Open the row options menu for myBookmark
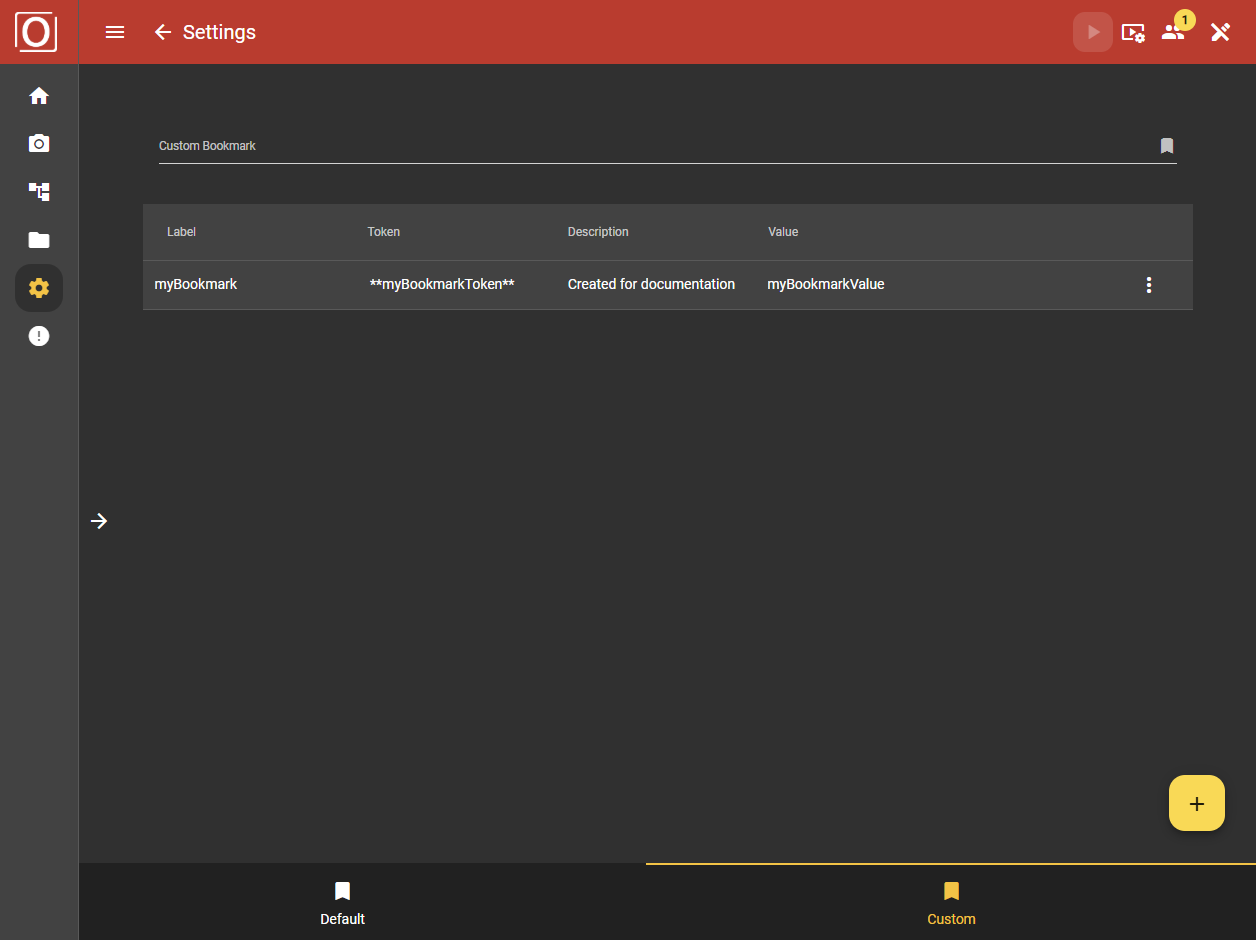 click(x=1148, y=284)
